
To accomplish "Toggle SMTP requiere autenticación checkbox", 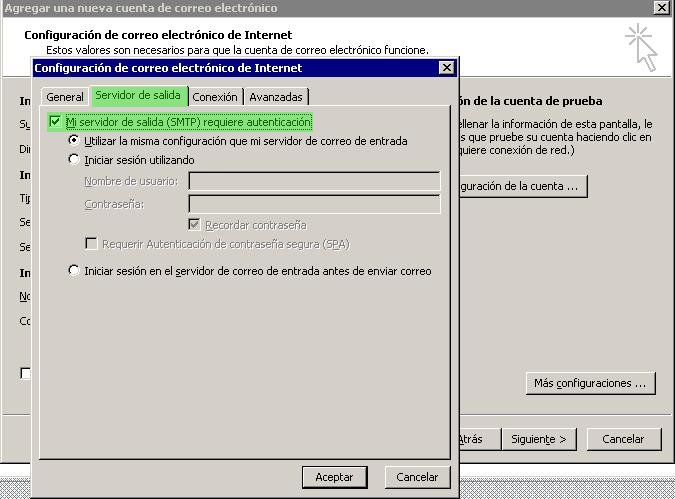I will [55, 122].
